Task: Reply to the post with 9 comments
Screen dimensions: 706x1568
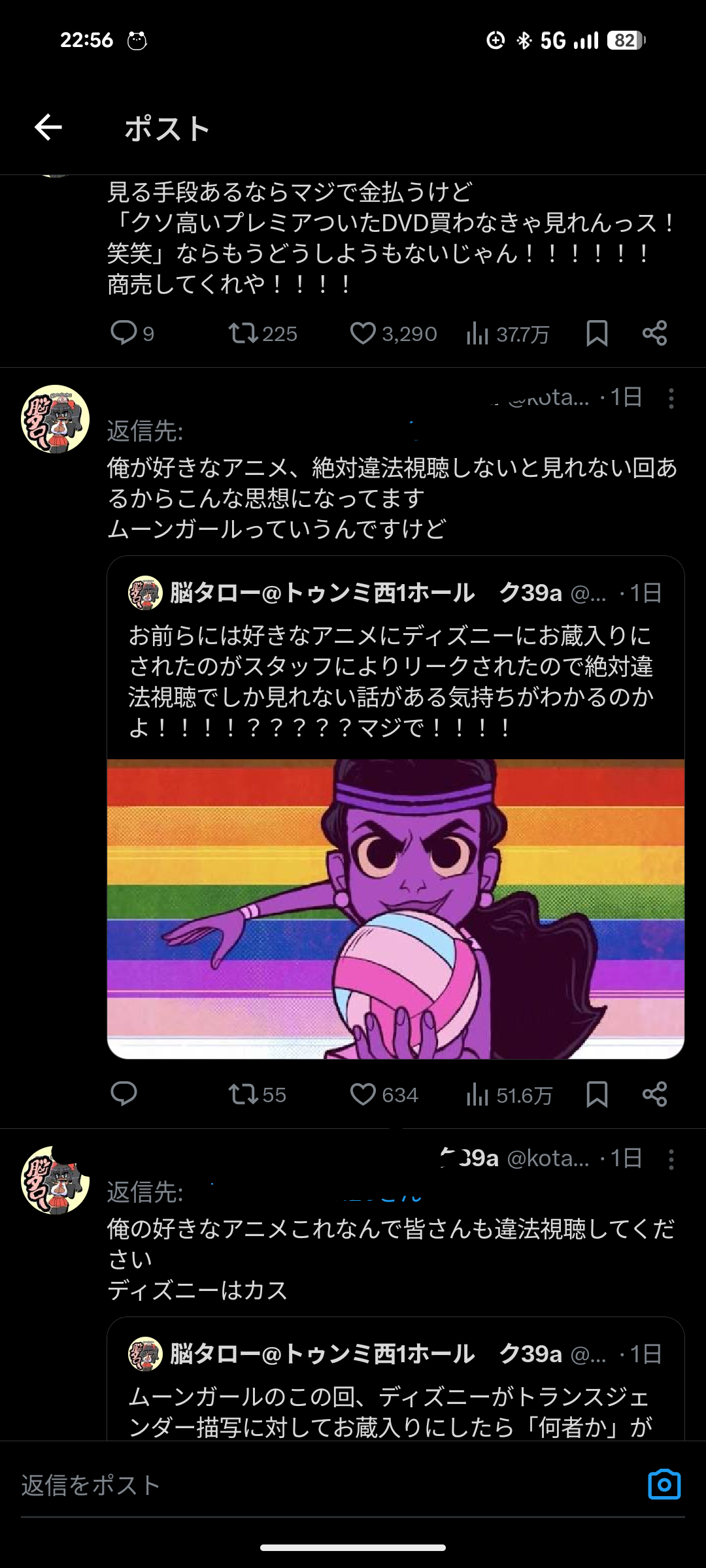Action: [124, 333]
